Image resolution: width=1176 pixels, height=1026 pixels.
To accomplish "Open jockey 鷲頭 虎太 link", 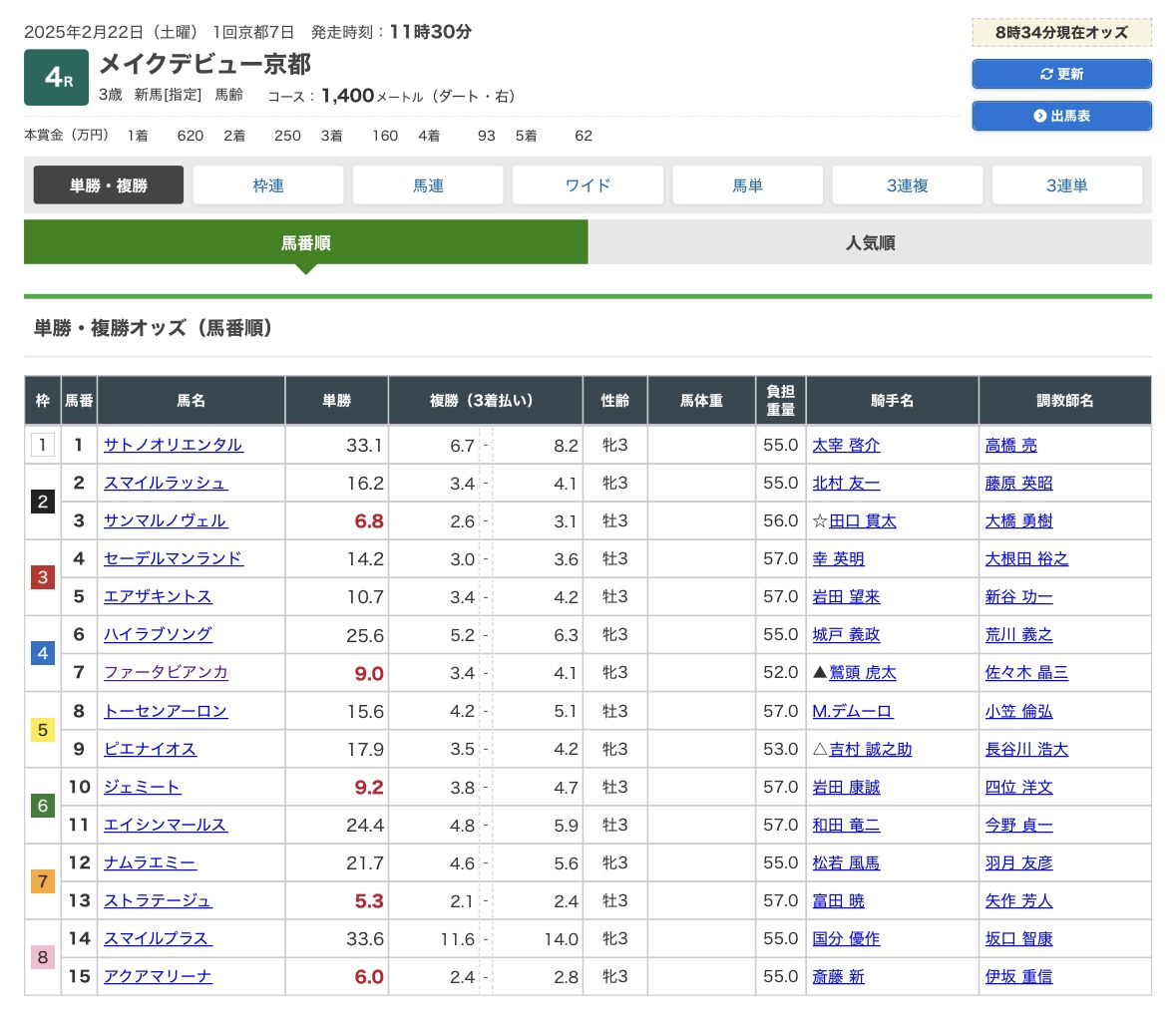I will (863, 673).
